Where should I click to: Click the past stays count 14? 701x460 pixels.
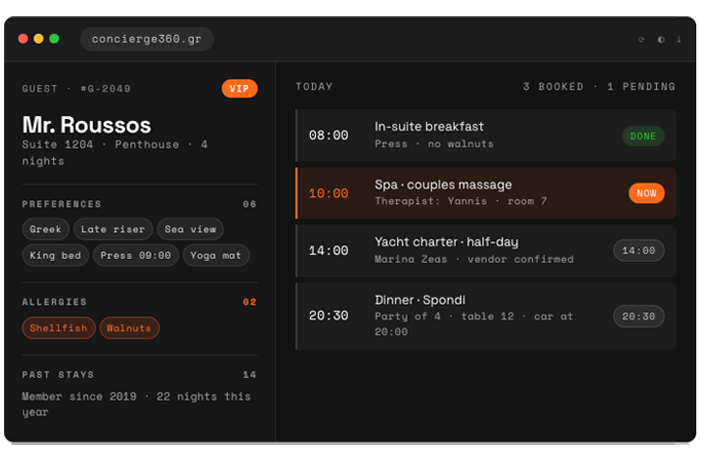click(x=249, y=375)
